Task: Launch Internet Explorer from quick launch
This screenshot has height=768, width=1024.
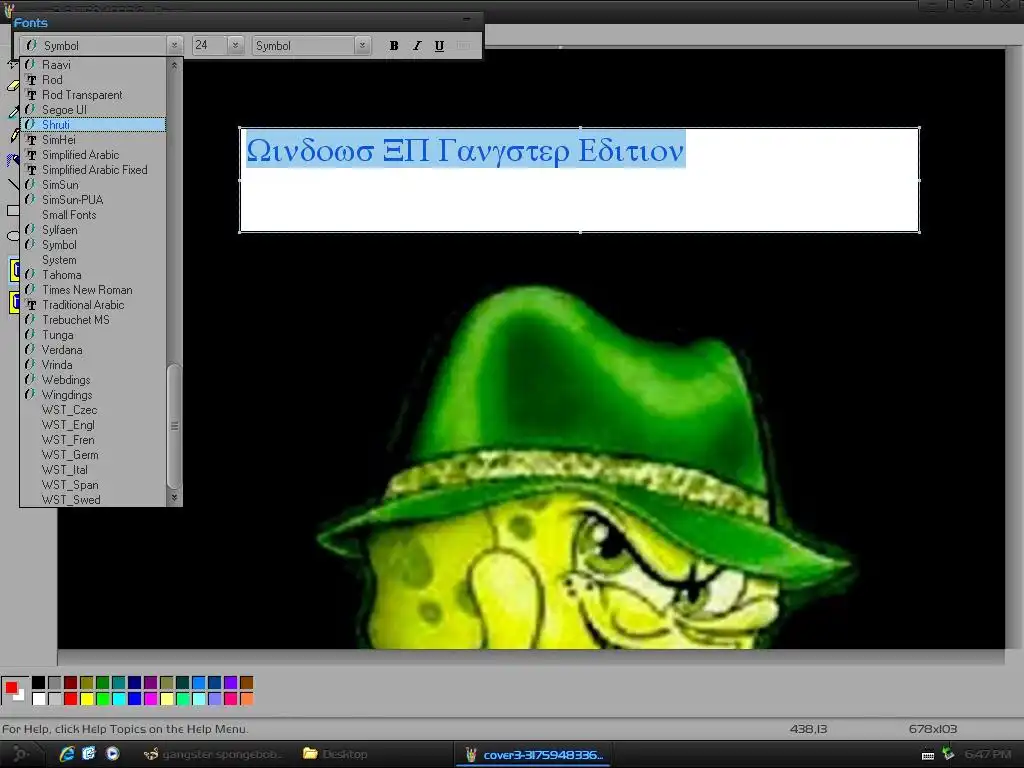Action: click(67, 754)
